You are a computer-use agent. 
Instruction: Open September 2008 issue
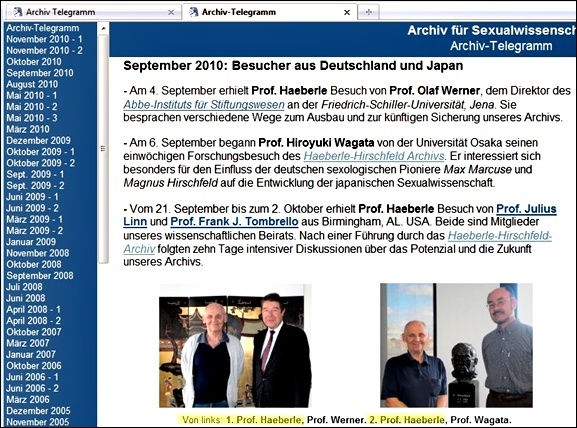(x=40, y=276)
